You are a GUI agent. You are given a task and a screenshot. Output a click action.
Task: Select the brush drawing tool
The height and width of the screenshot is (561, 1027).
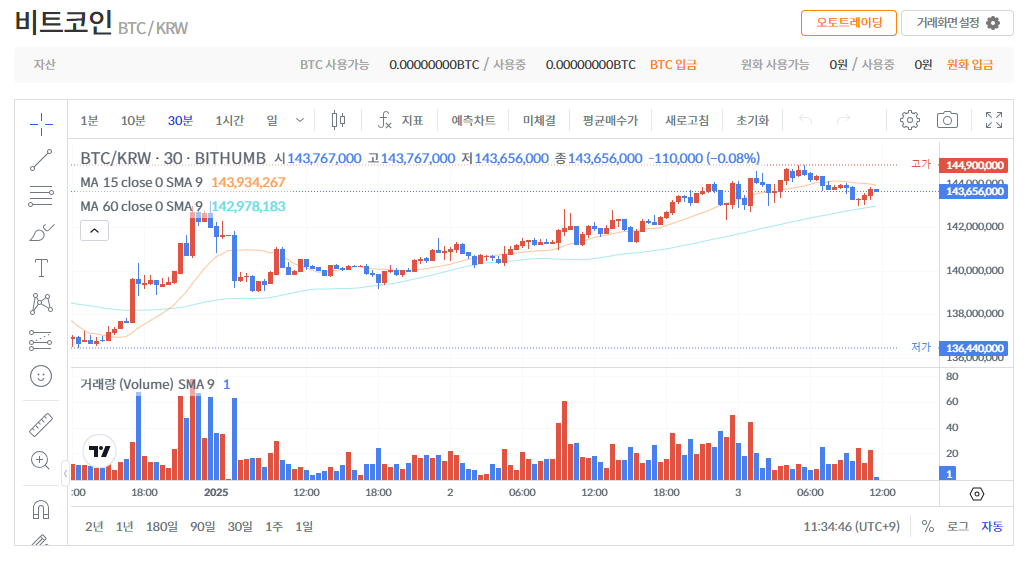tap(41, 232)
